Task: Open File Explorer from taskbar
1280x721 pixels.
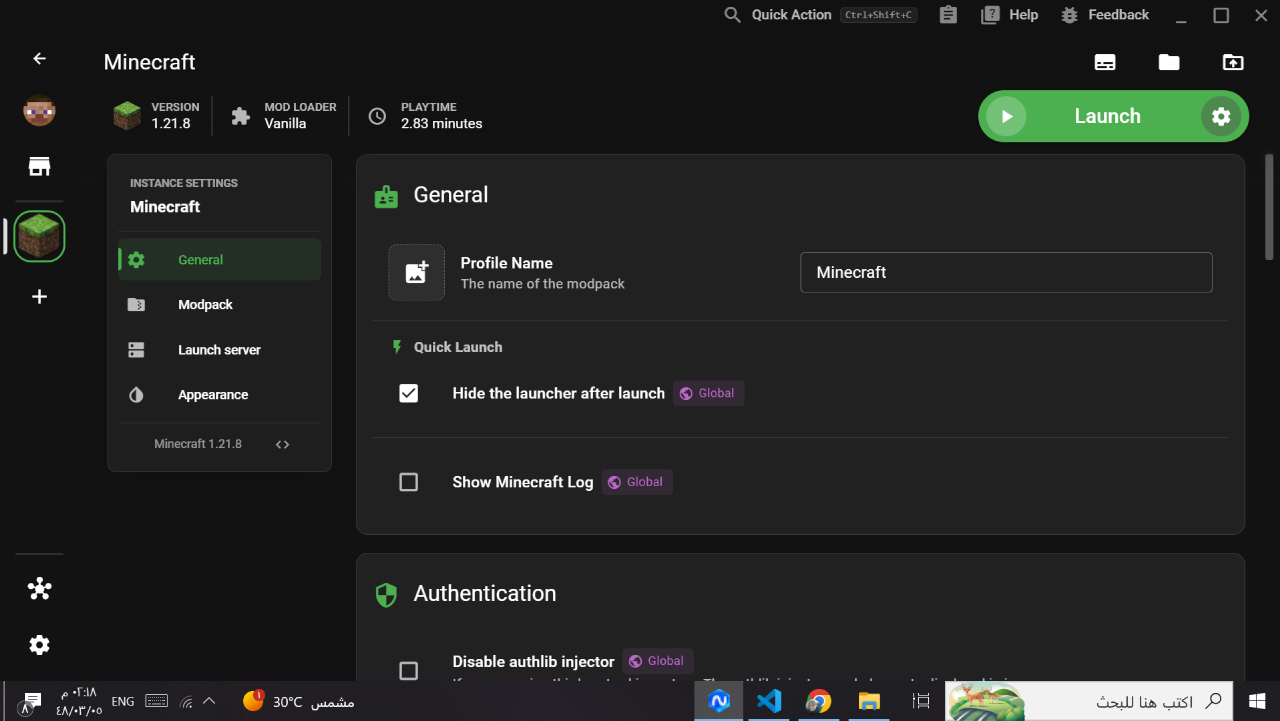Action: 869,701
